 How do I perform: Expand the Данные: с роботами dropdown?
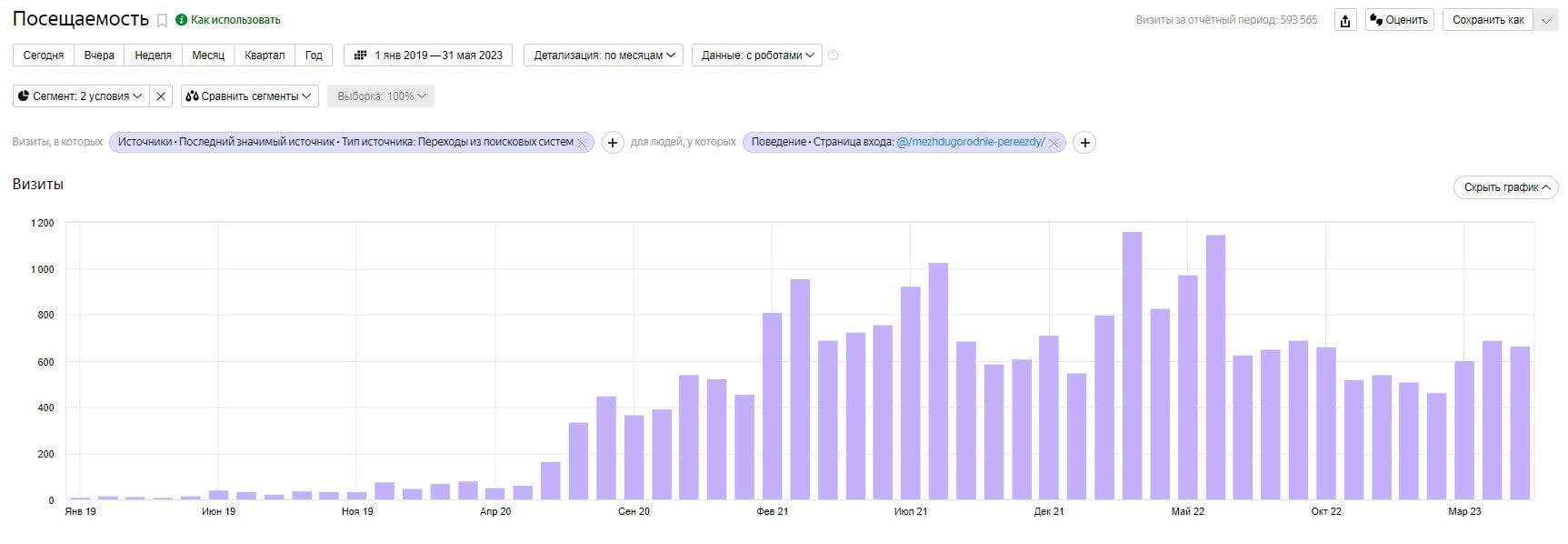pos(756,55)
